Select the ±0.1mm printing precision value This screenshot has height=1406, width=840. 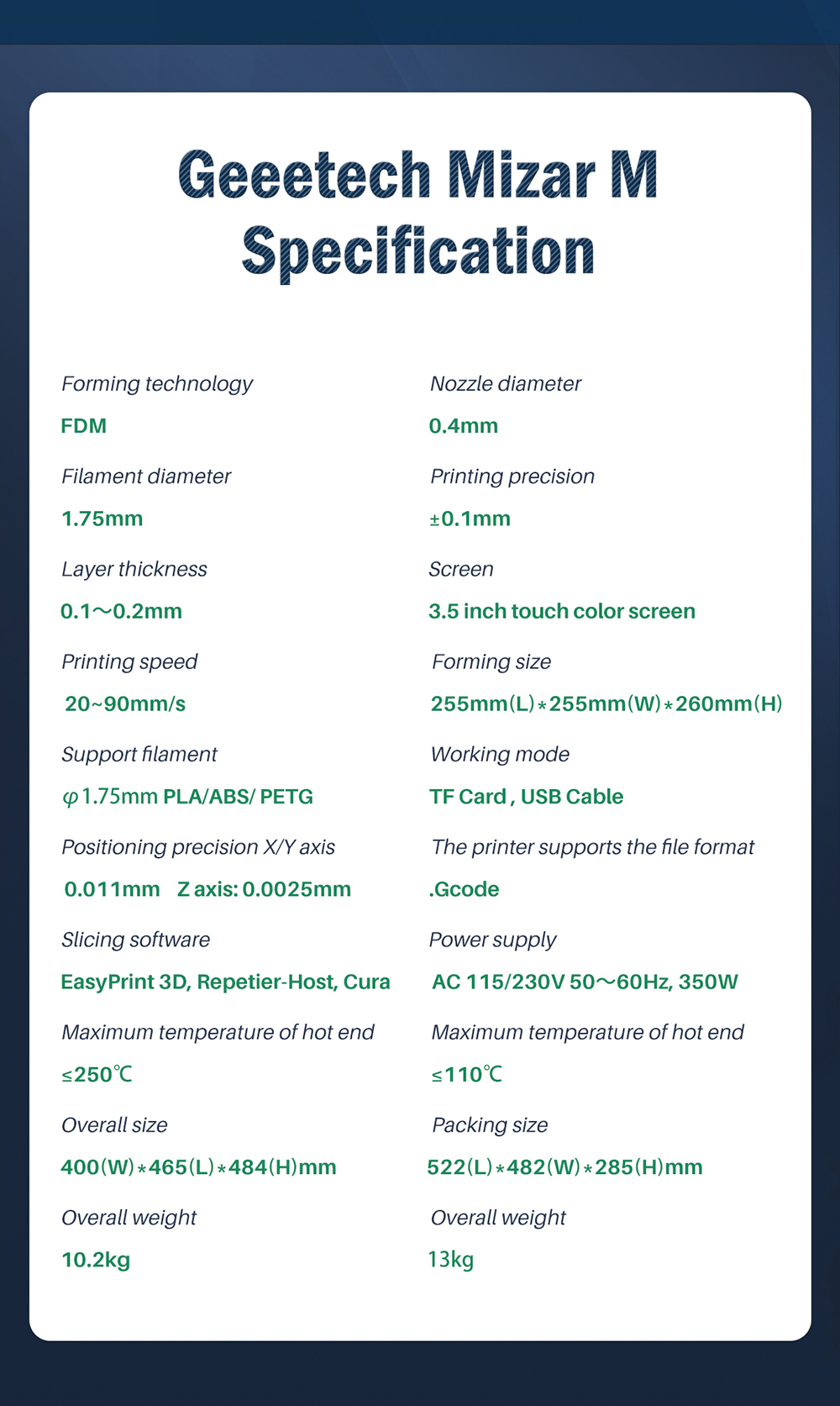click(470, 519)
